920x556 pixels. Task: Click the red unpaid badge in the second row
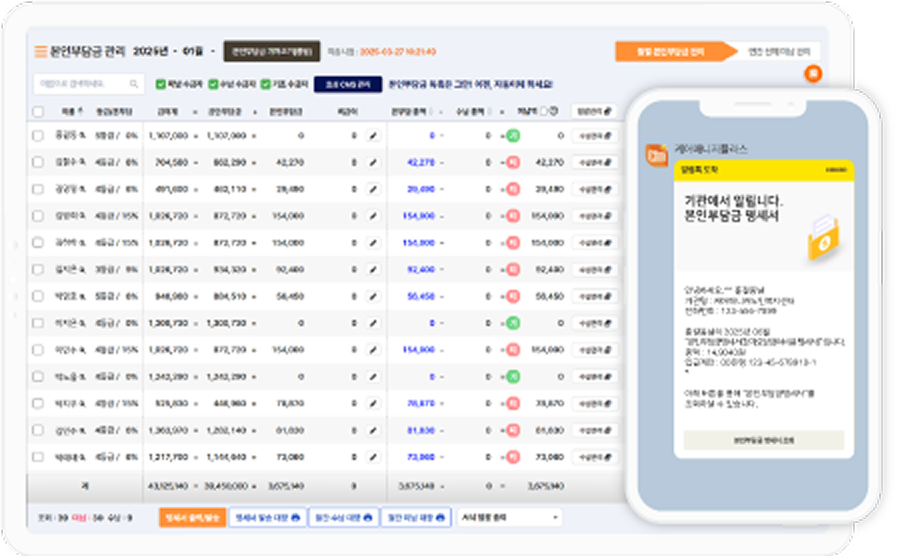pyautogui.click(x=511, y=162)
